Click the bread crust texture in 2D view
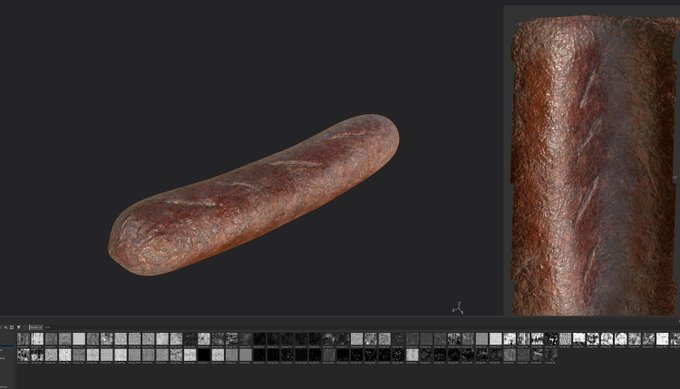This screenshot has width=680, height=389. [x=595, y=165]
